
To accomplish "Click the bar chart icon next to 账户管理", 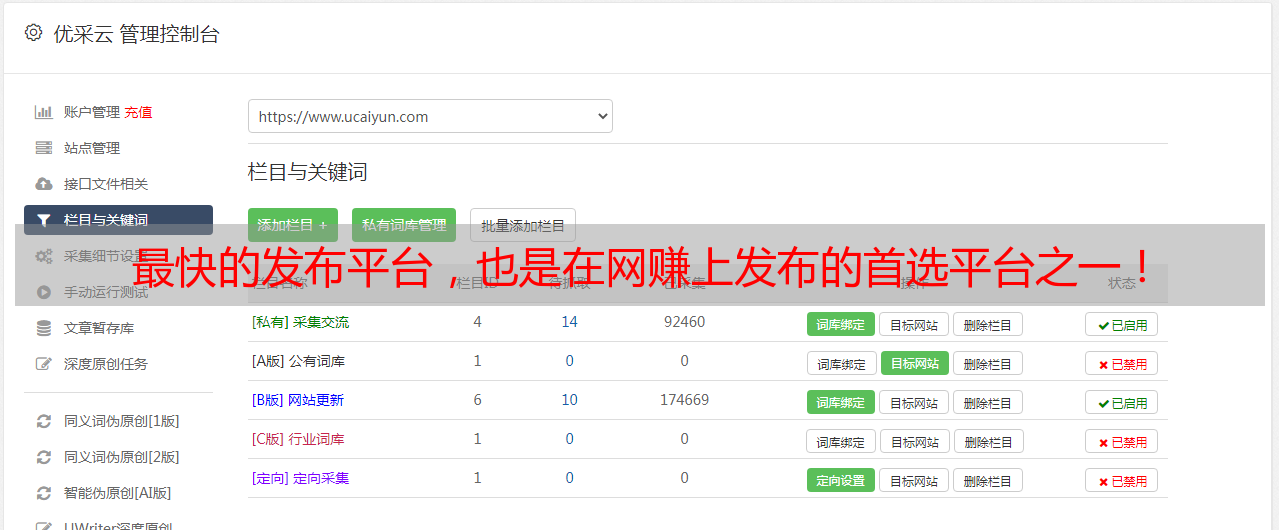I will click(43, 112).
